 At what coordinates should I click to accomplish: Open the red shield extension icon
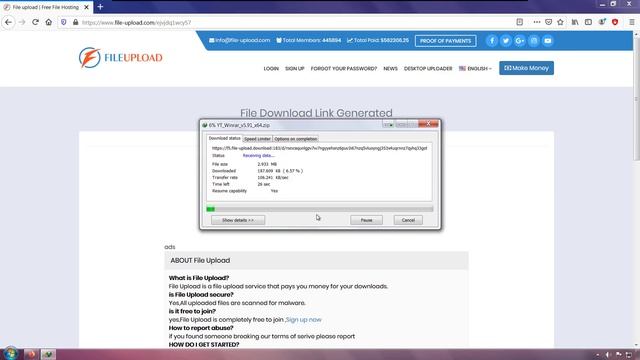pos(615,22)
